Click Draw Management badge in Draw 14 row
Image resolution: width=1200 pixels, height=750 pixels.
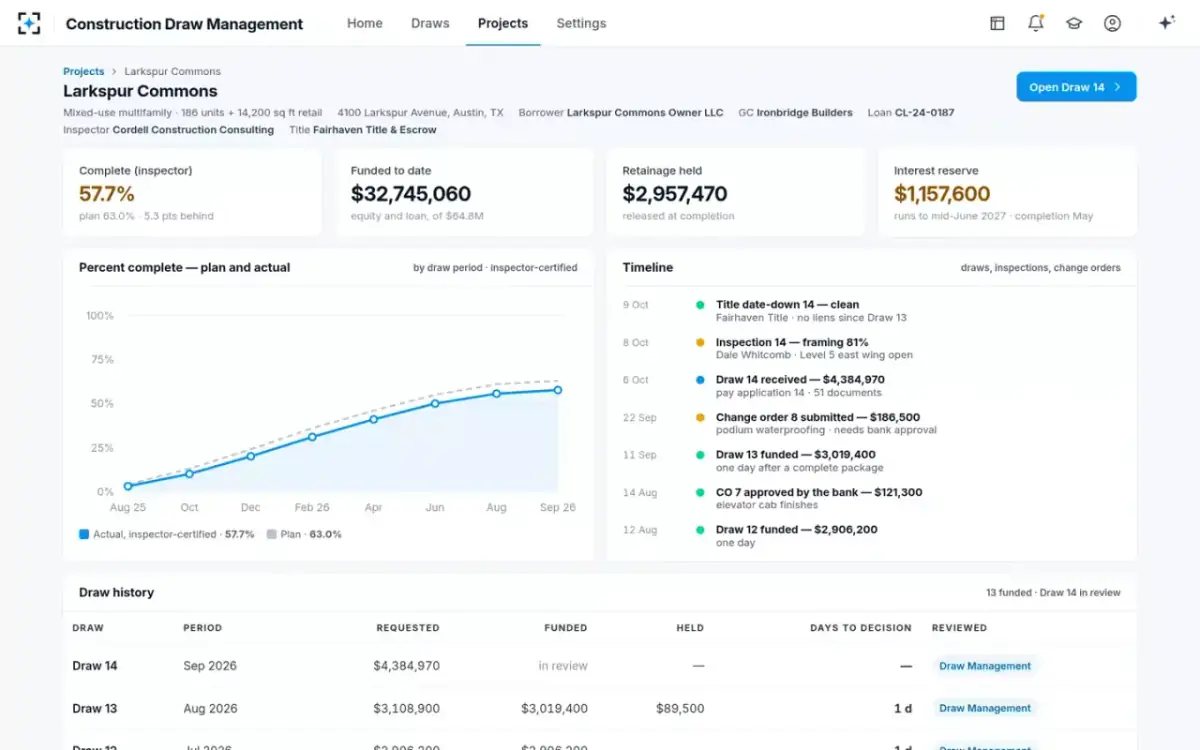(x=984, y=666)
